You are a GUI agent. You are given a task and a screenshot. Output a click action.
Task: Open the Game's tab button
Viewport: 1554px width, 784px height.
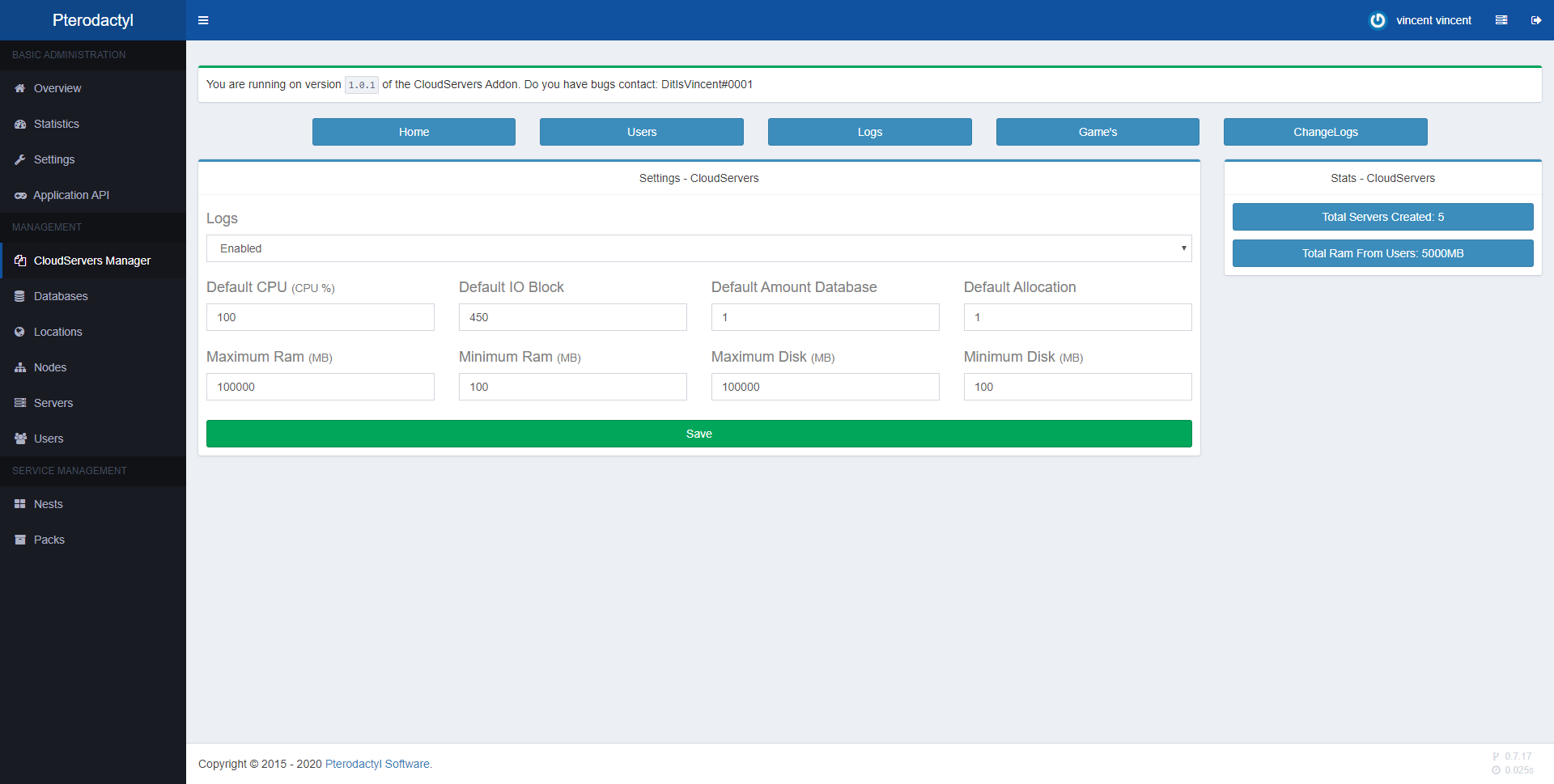(x=1097, y=132)
